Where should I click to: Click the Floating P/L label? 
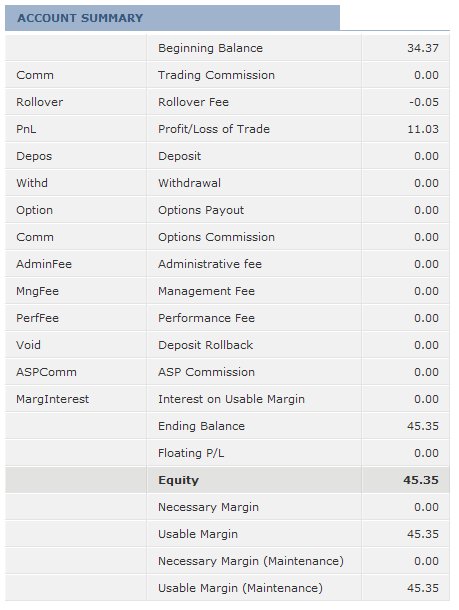(x=191, y=453)
